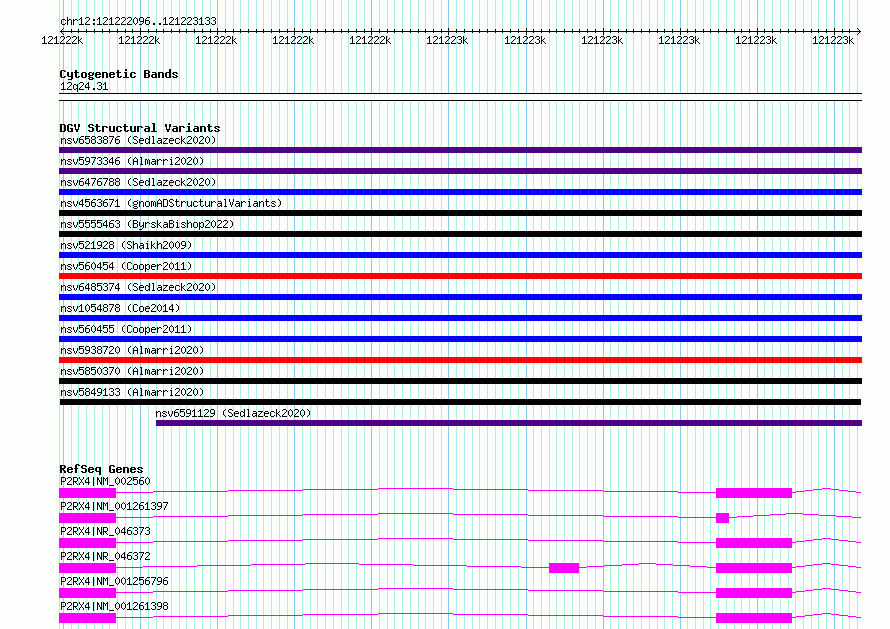Select variant label nsv5555463 (ByrskaBishop2022)
This screenshot has height=629, width=890.
point(147,224)
